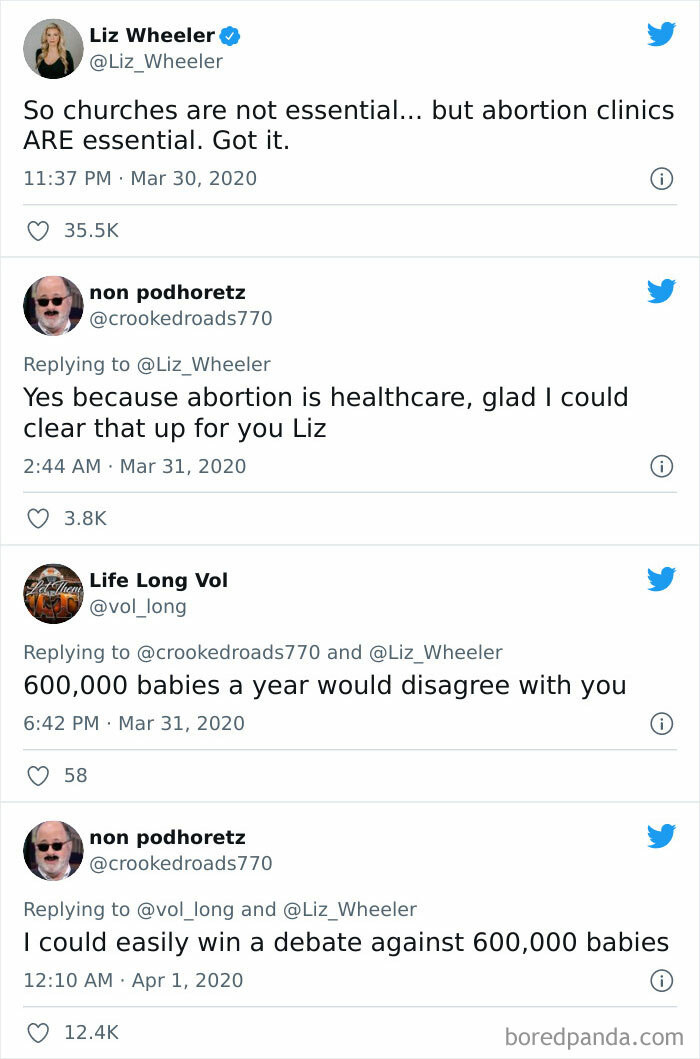Click the Twitter bird on the bottom reply
The image size is (700, 1059).
pos(661,837)
